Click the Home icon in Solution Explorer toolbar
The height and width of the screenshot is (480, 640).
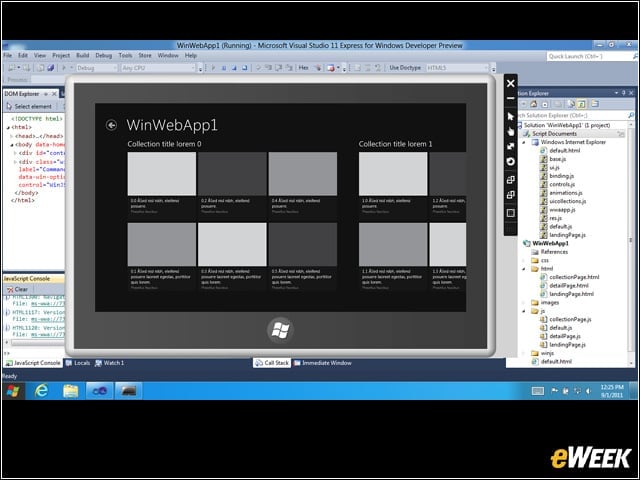tap(533, 104)
